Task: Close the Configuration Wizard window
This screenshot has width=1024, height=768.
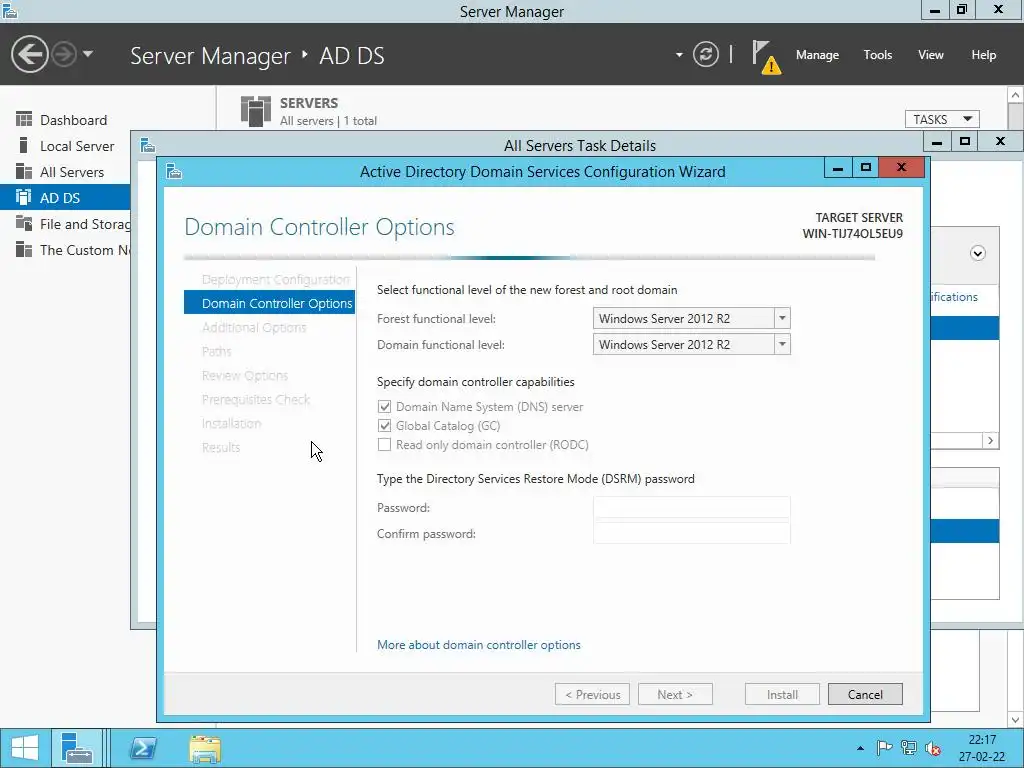Action: tap(901, 167)
